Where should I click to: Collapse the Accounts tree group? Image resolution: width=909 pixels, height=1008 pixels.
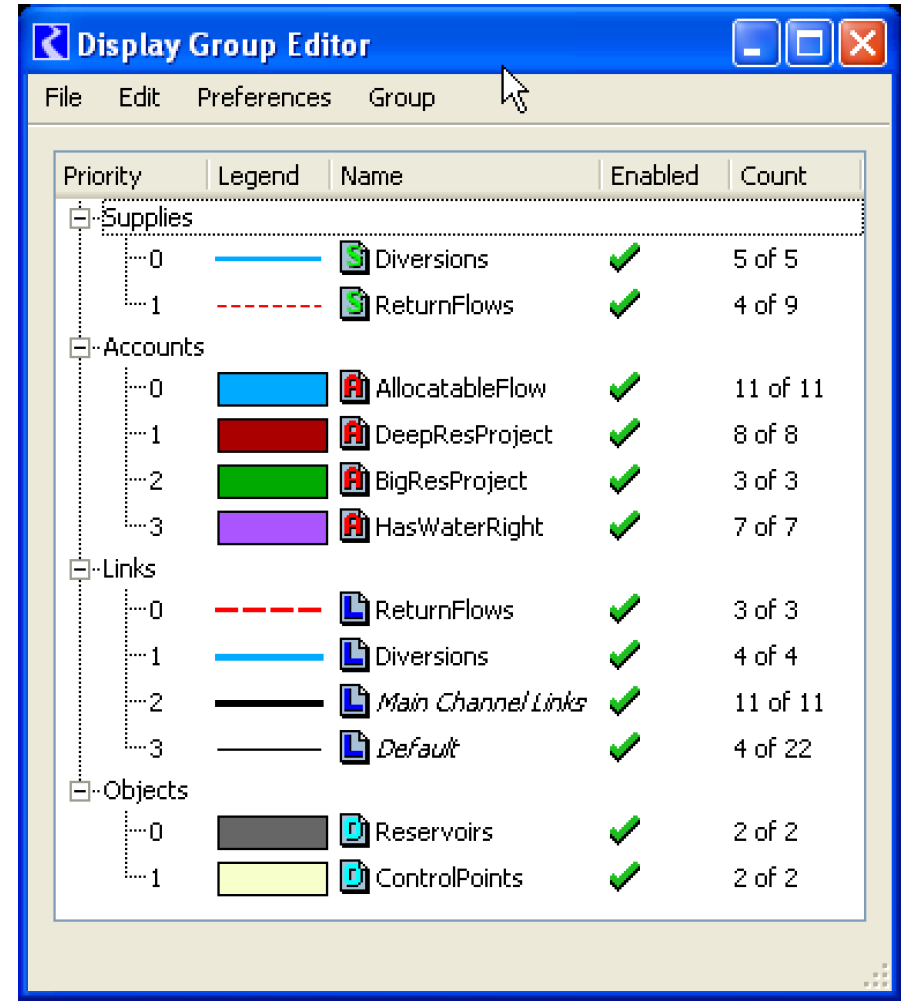coord(79,348)
